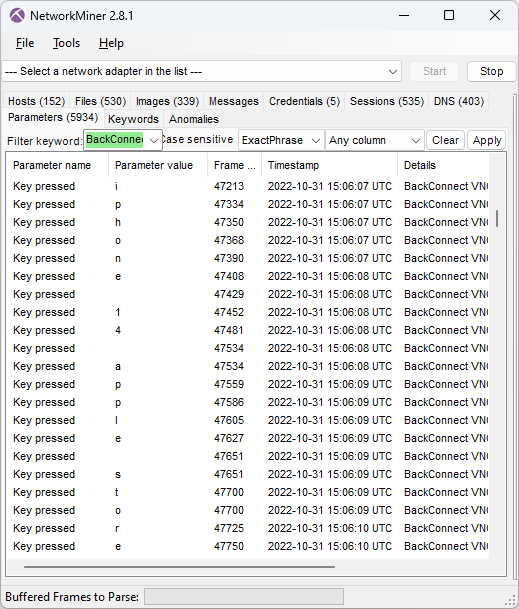Click the NetworkMiner app icon in the title bar
Viewport: 519px width, 609px height.
click(x=17, y=16)
